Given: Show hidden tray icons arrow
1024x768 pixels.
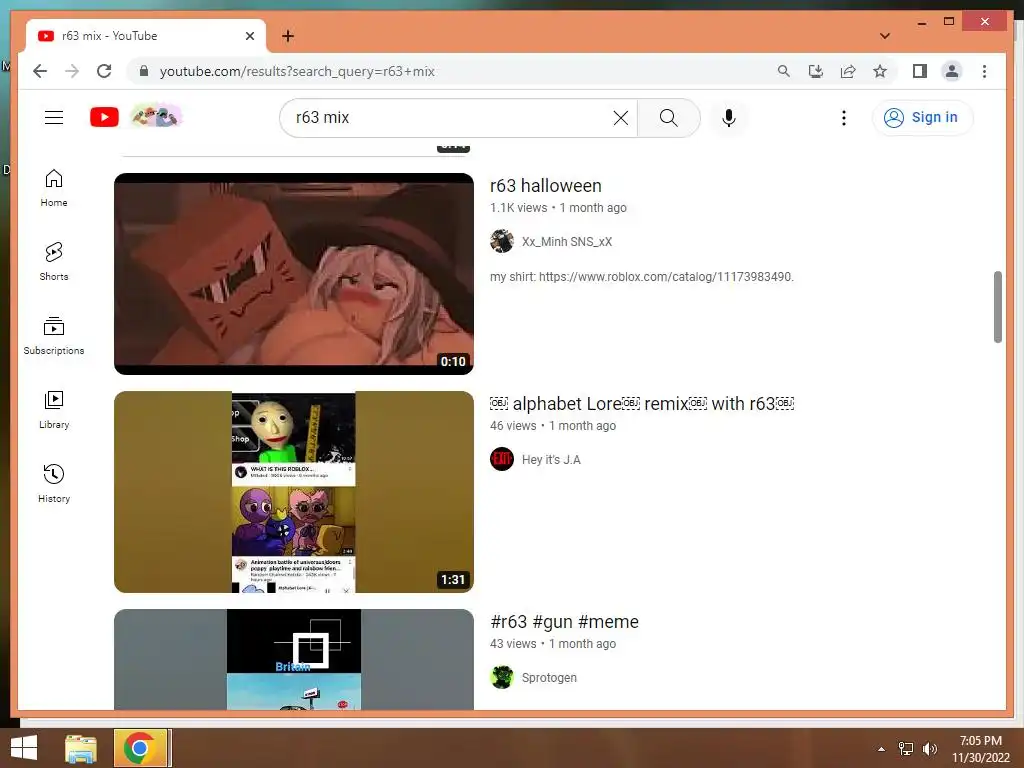Looking at the screenshot, I should (882, 749).
